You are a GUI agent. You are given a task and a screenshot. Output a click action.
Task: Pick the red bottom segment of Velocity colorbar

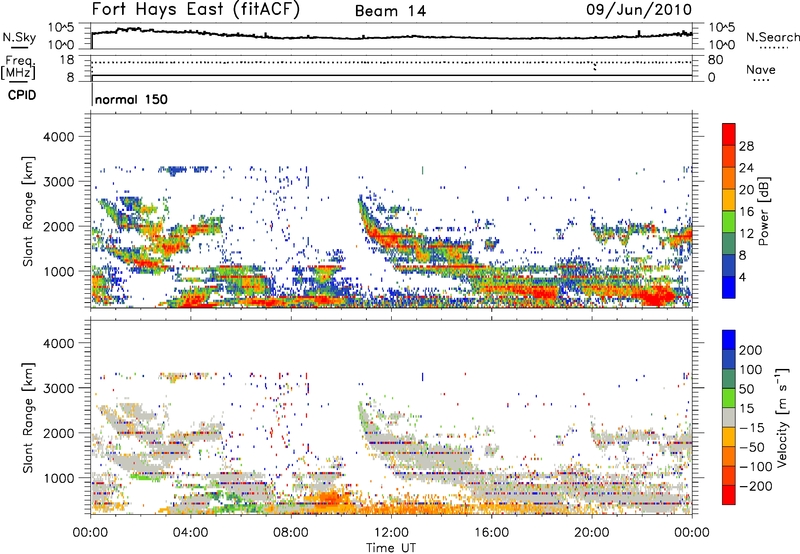tap(729, 495)
